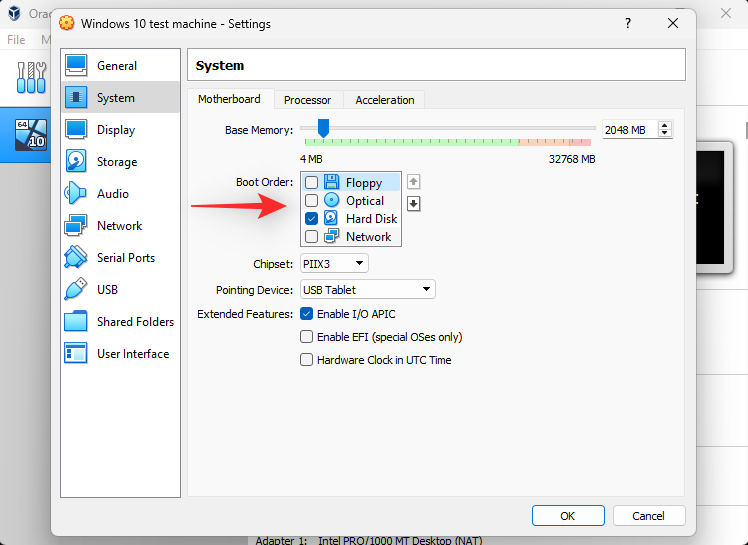Move boot device up with arrow button
The width and height of the screenshot is (748, 545).
[414, 182]
